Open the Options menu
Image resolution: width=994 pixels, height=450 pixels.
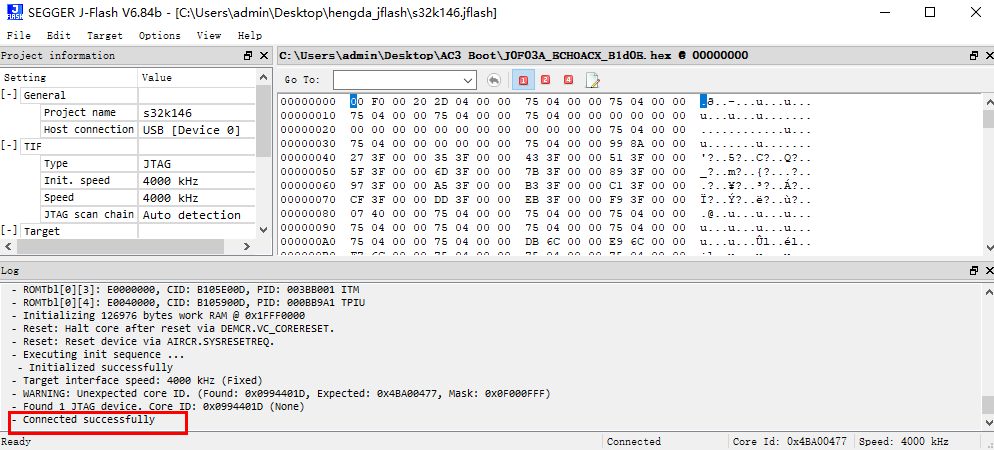[160, 35]
